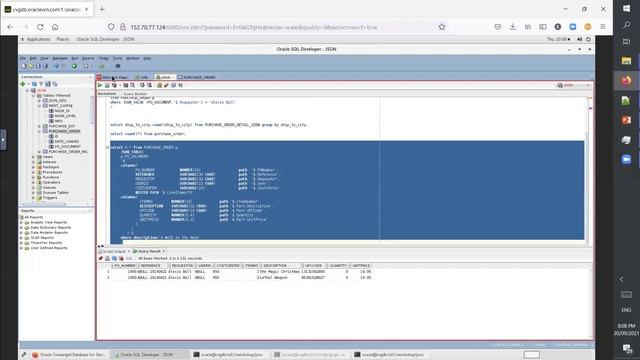
Task: Select the PO_DOCUMENT column in tree
Action: [x=67, y=147]
